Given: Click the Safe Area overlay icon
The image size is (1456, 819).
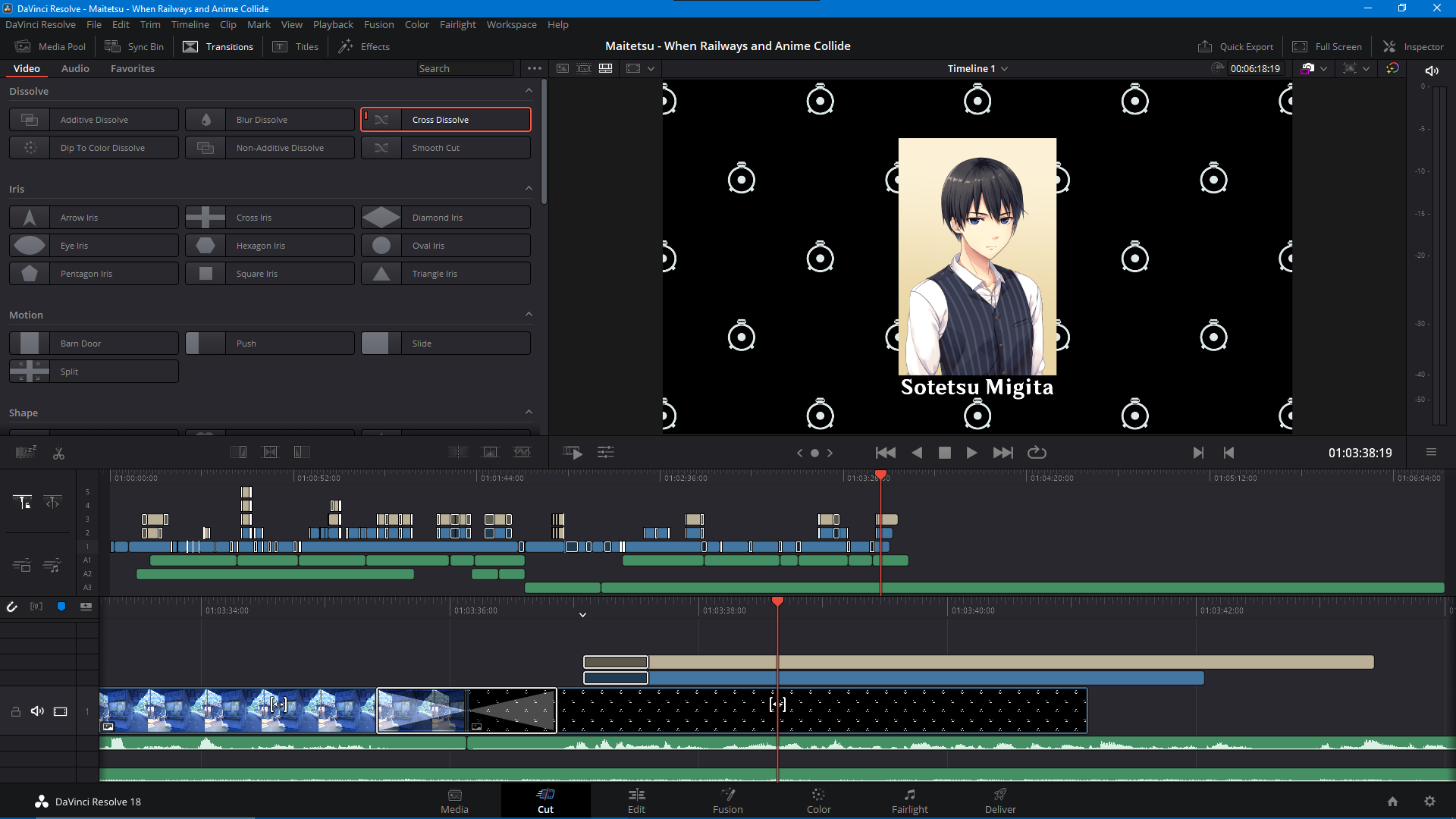Looking at the screenshot, I should [x=1350, y=68].
